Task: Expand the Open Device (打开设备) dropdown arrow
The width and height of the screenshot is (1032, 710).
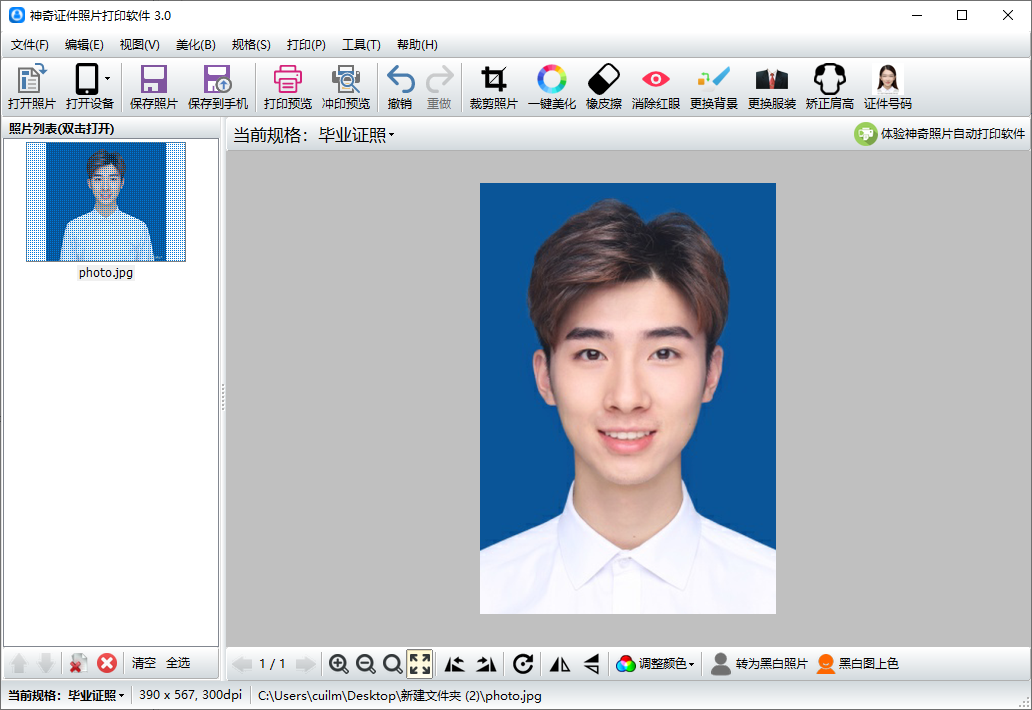Action: pos(107,79)
